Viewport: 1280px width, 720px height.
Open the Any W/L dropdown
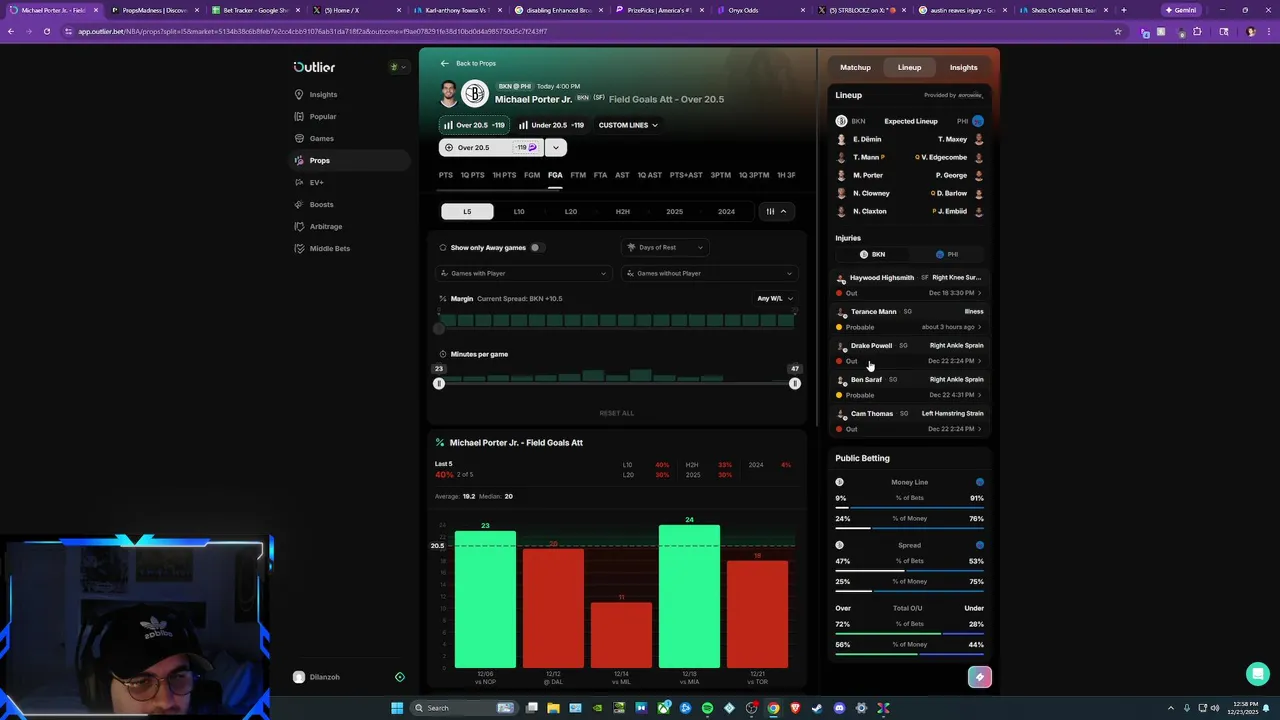(x=775, y=298)
